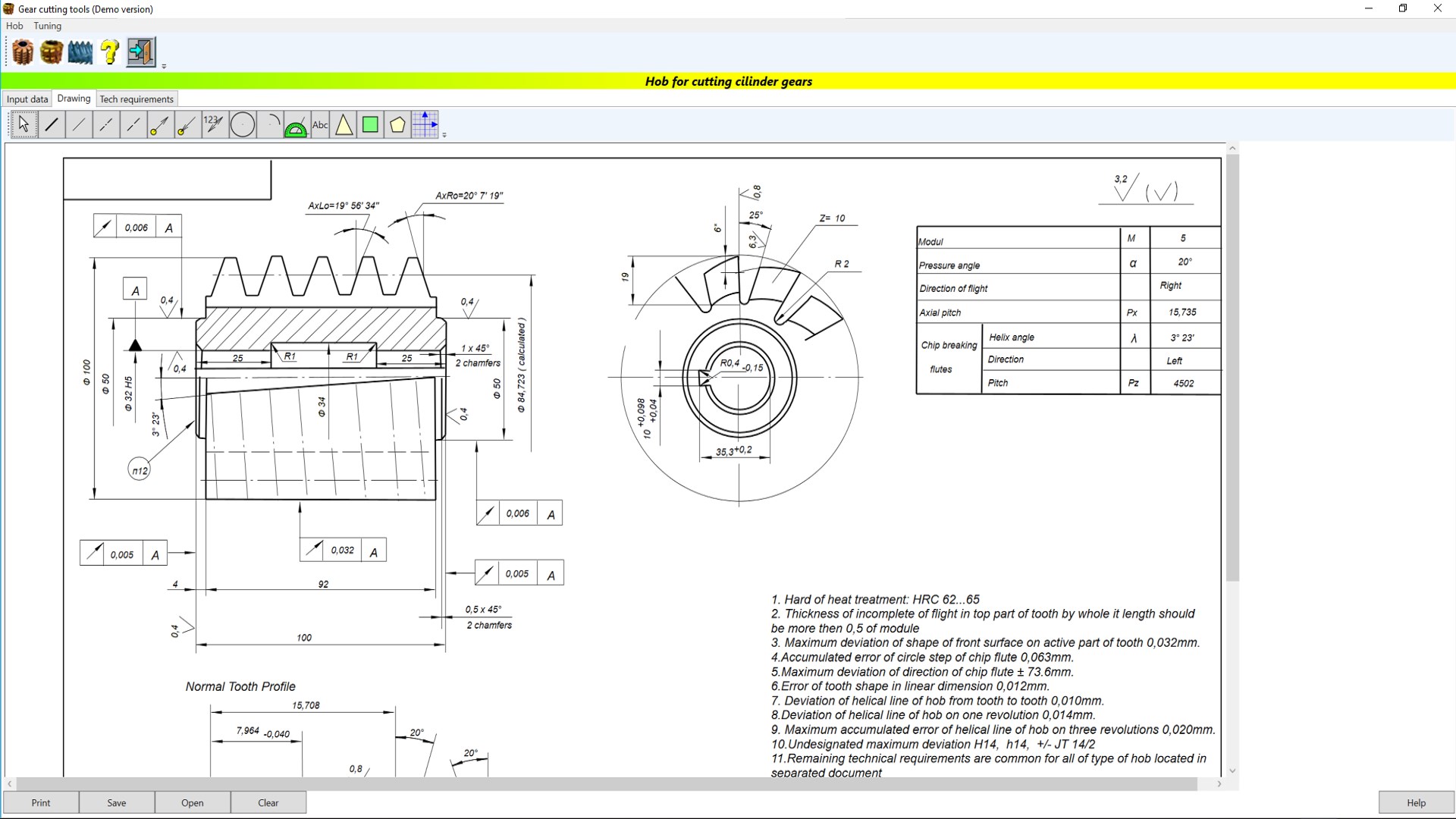Select the thick line drawing tool

click(52, 124)
